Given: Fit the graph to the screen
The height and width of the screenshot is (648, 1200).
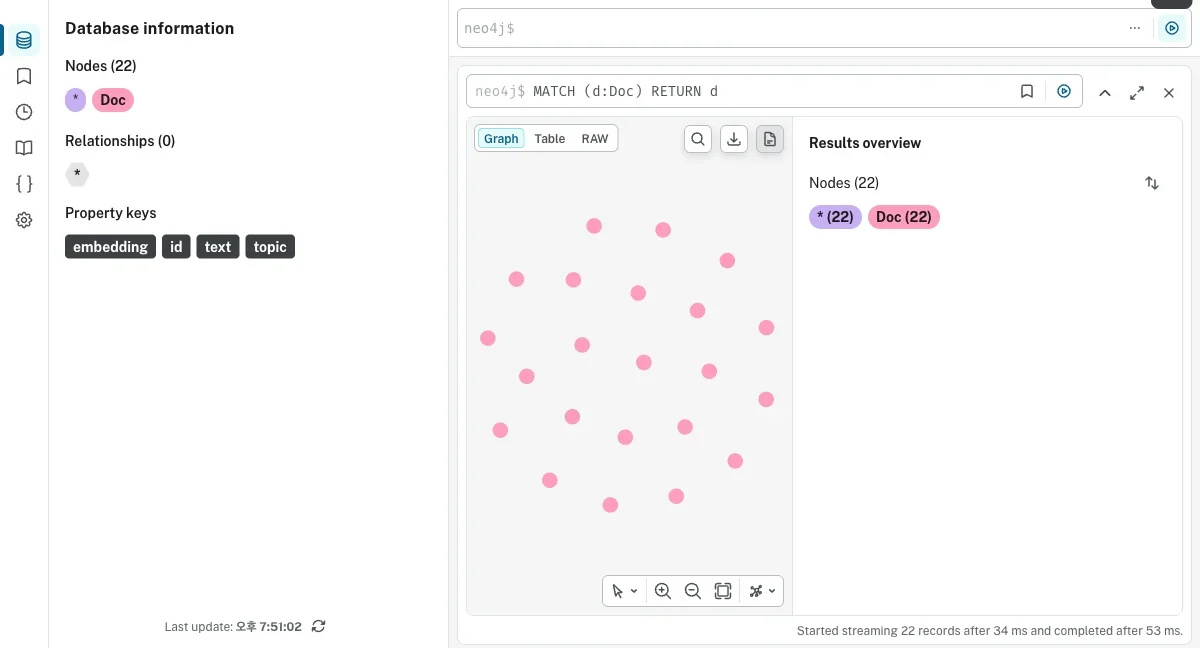Looking at the screenshot, I should [723, 591].
